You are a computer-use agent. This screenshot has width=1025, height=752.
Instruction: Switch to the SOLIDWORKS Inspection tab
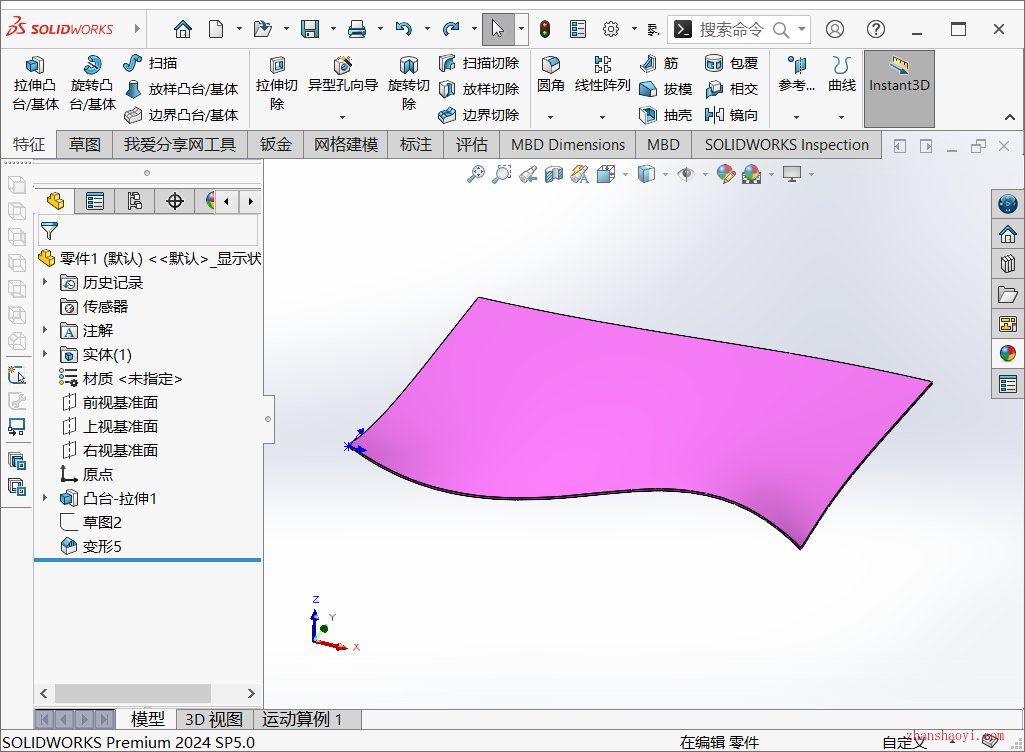pyautogui.click(x=787, y=145)
